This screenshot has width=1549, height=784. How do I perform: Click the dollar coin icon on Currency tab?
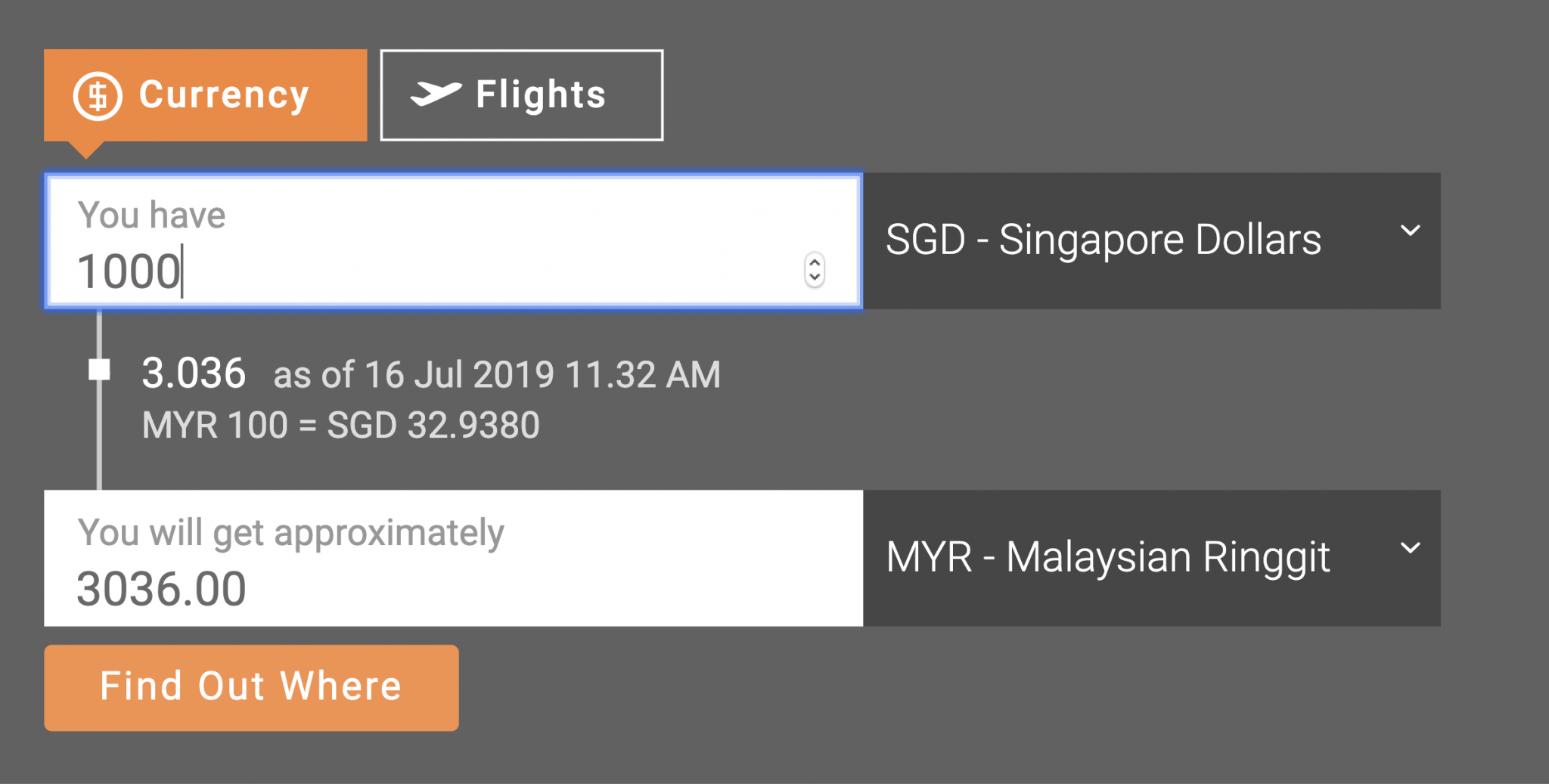pos(98,96)
